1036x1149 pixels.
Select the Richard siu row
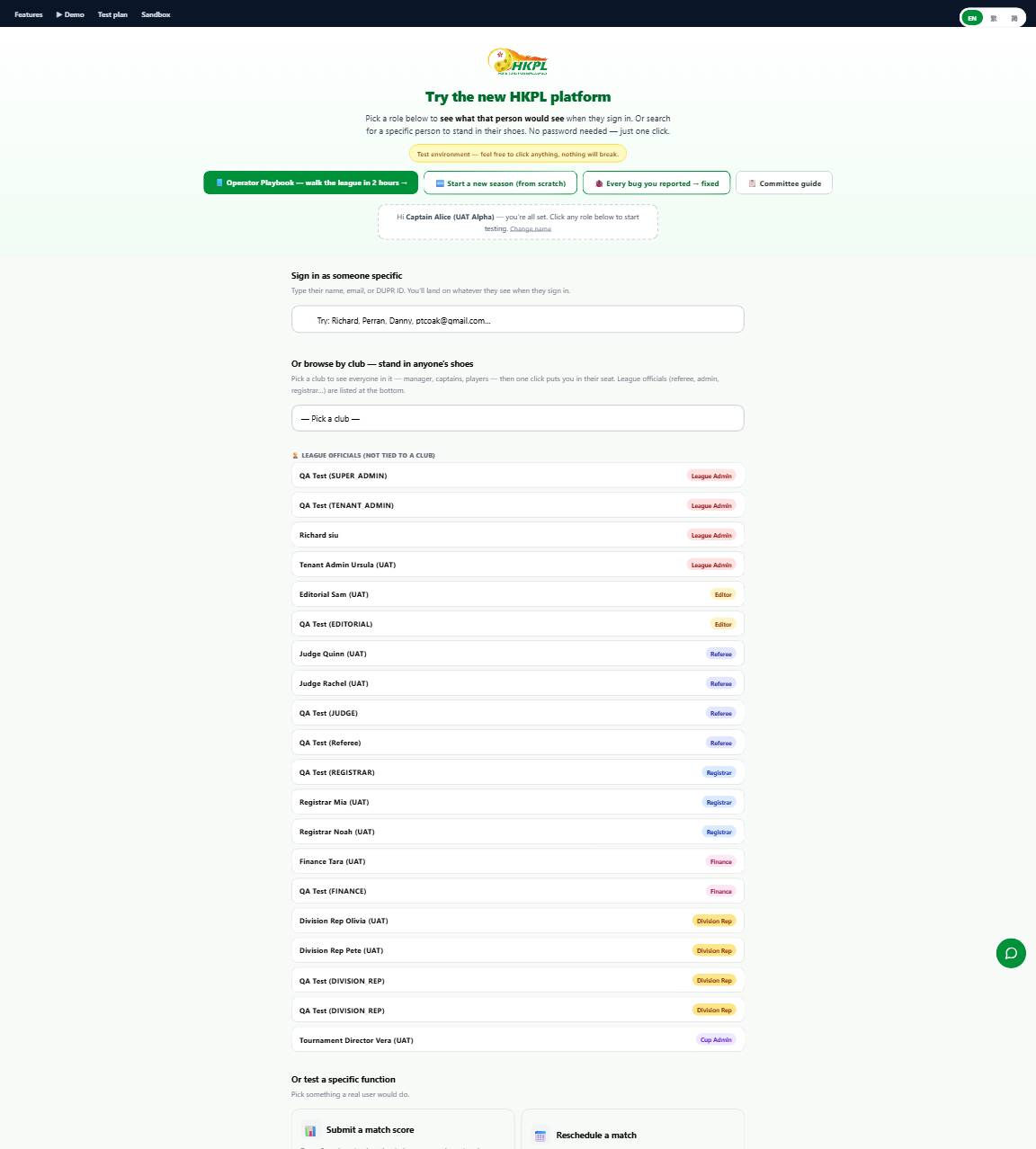click(517, 535)
